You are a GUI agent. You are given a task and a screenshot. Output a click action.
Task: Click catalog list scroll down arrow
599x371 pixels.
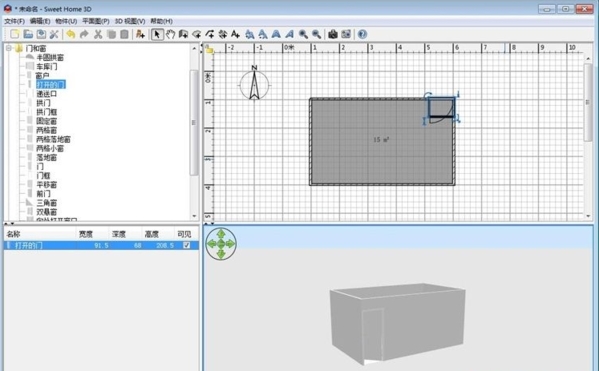[x=194, y=216]
